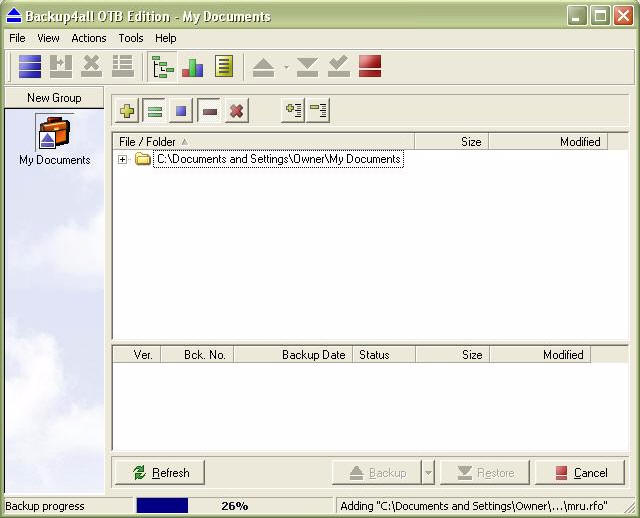Open the statistics bar chart view icon
640x518 pixels.
pos(193,67)
